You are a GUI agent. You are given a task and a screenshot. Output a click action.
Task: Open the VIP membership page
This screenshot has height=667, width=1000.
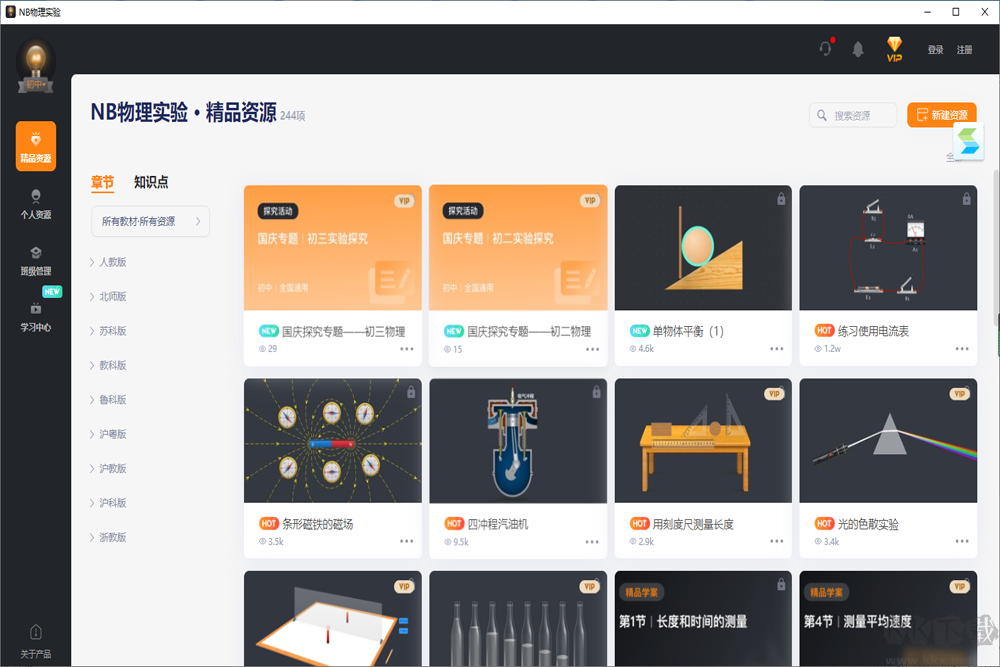point(893,48)
